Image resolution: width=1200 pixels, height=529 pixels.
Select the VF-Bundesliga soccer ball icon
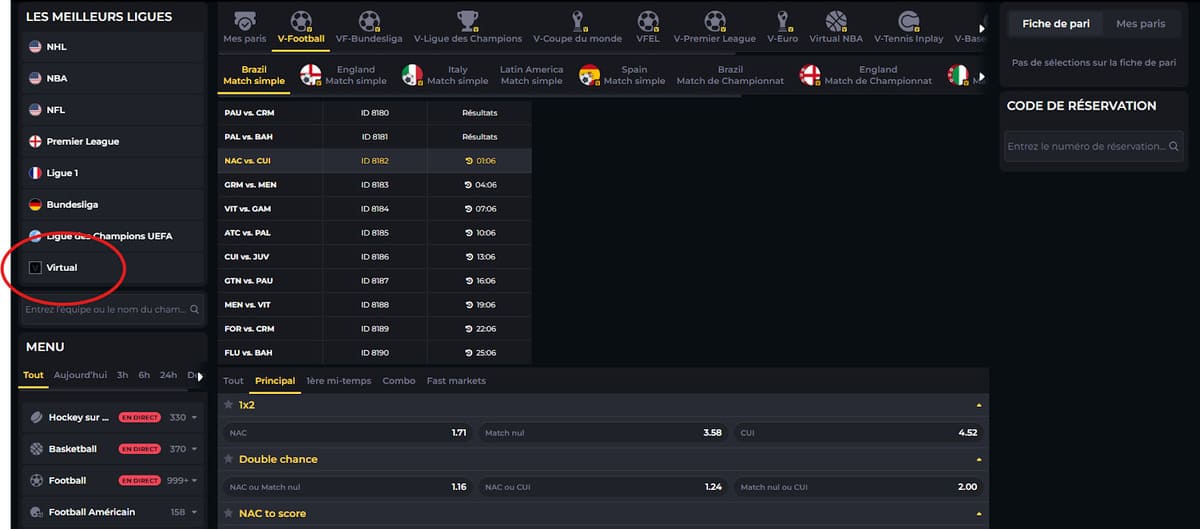point(369,21)
